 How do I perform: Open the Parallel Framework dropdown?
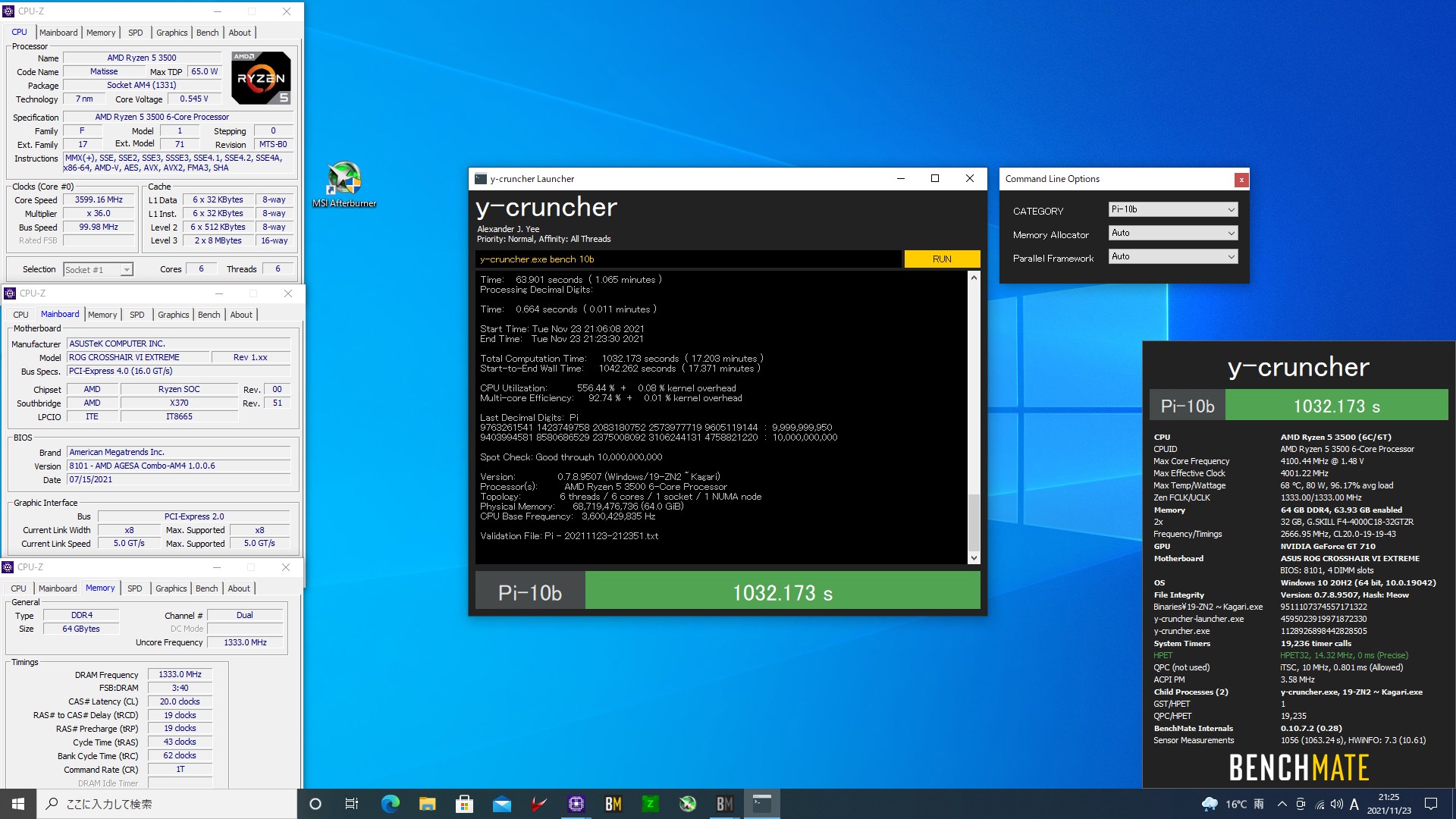[x=1173, y=256]
